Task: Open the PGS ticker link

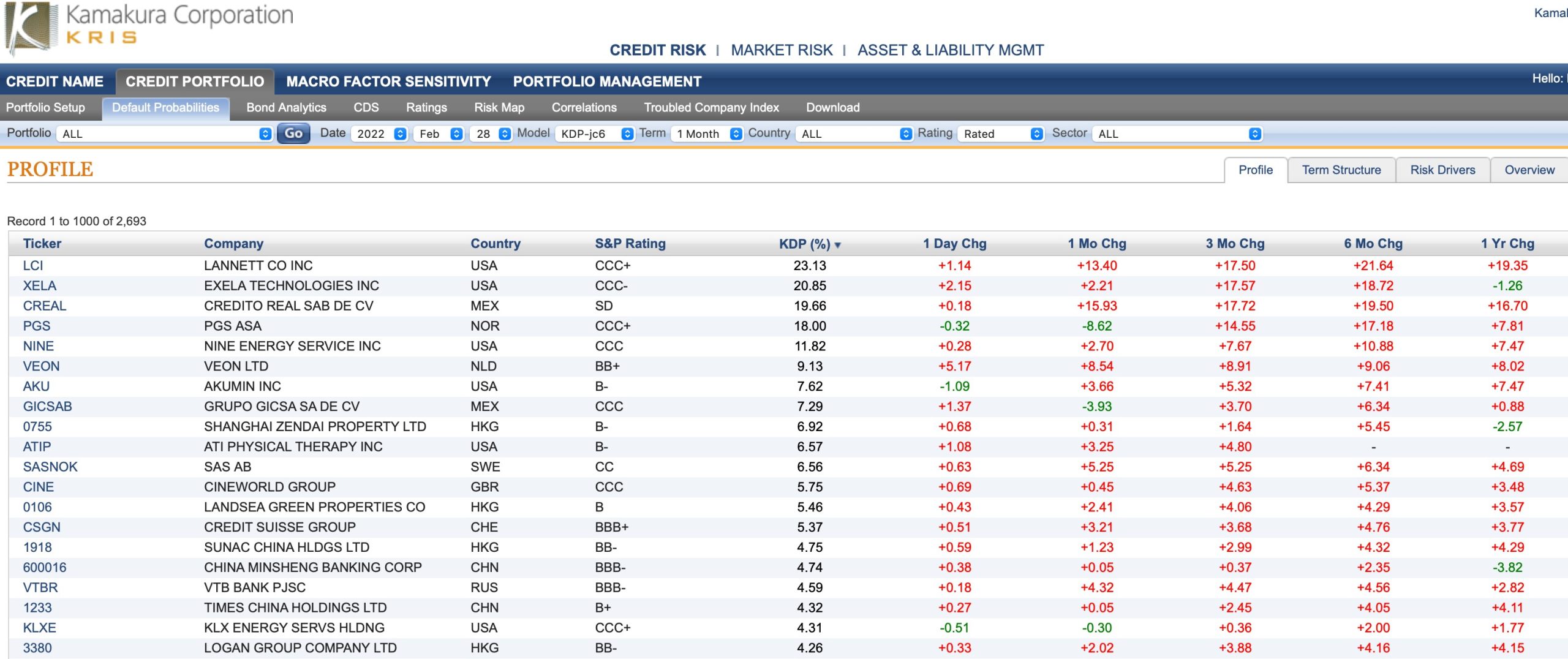Action: [x=36, y=326]
